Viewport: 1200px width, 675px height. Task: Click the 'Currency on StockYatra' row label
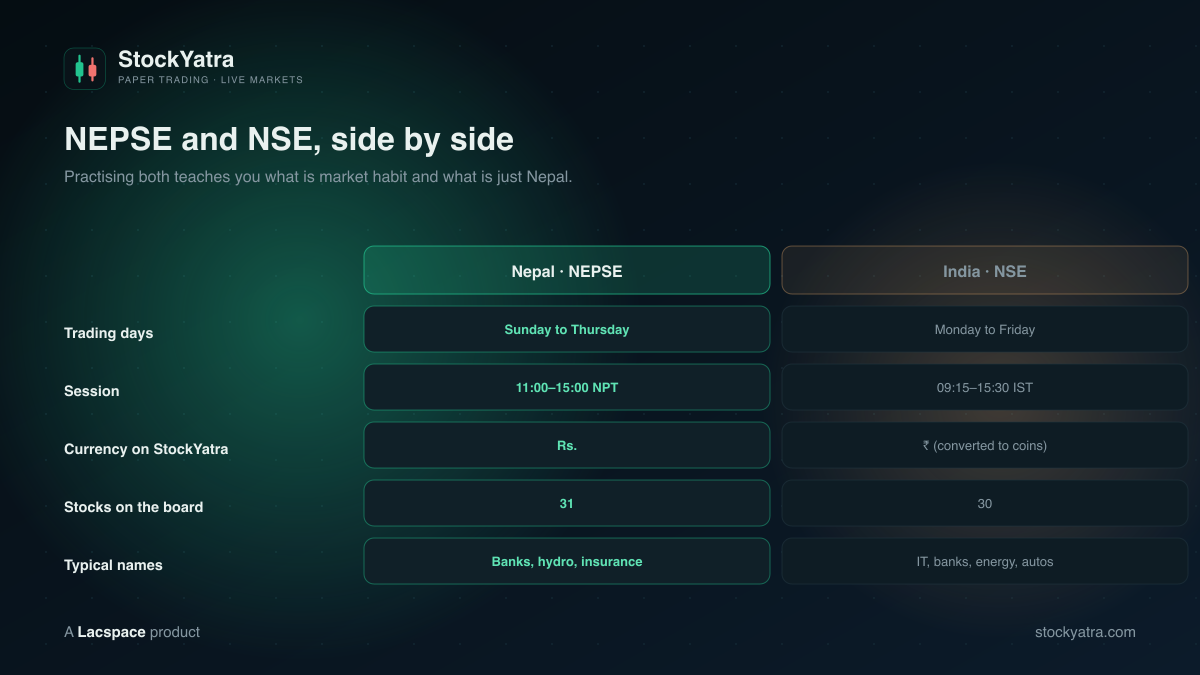click(x=146, y=449)
